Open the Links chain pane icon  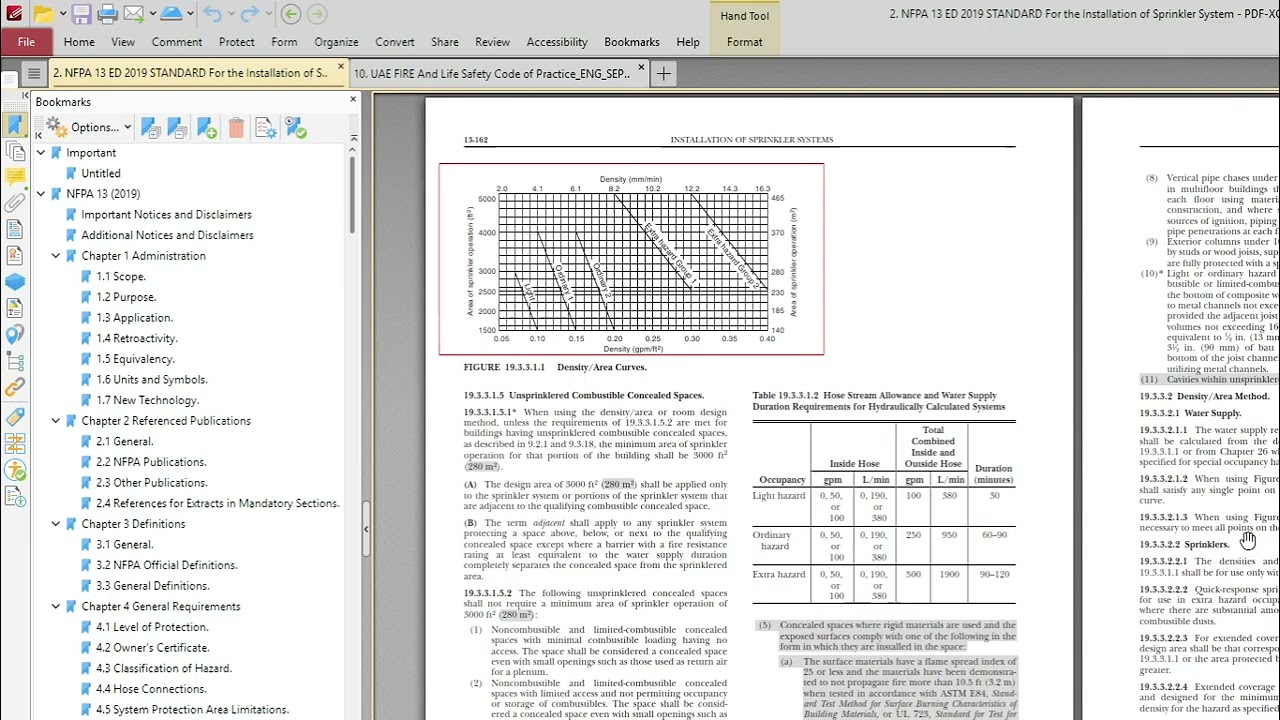tap(14, 387)
